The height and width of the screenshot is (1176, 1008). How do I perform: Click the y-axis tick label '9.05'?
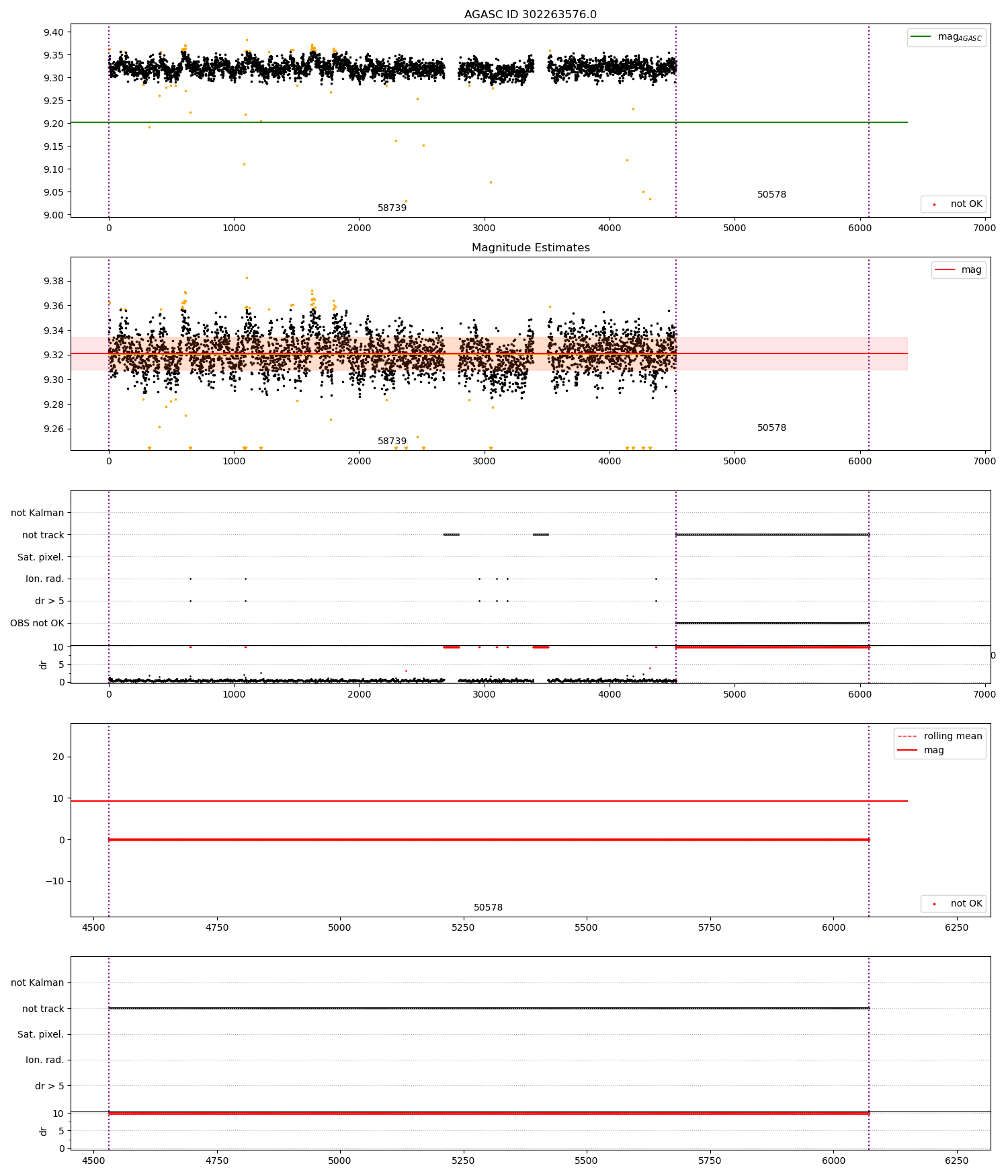54,192
